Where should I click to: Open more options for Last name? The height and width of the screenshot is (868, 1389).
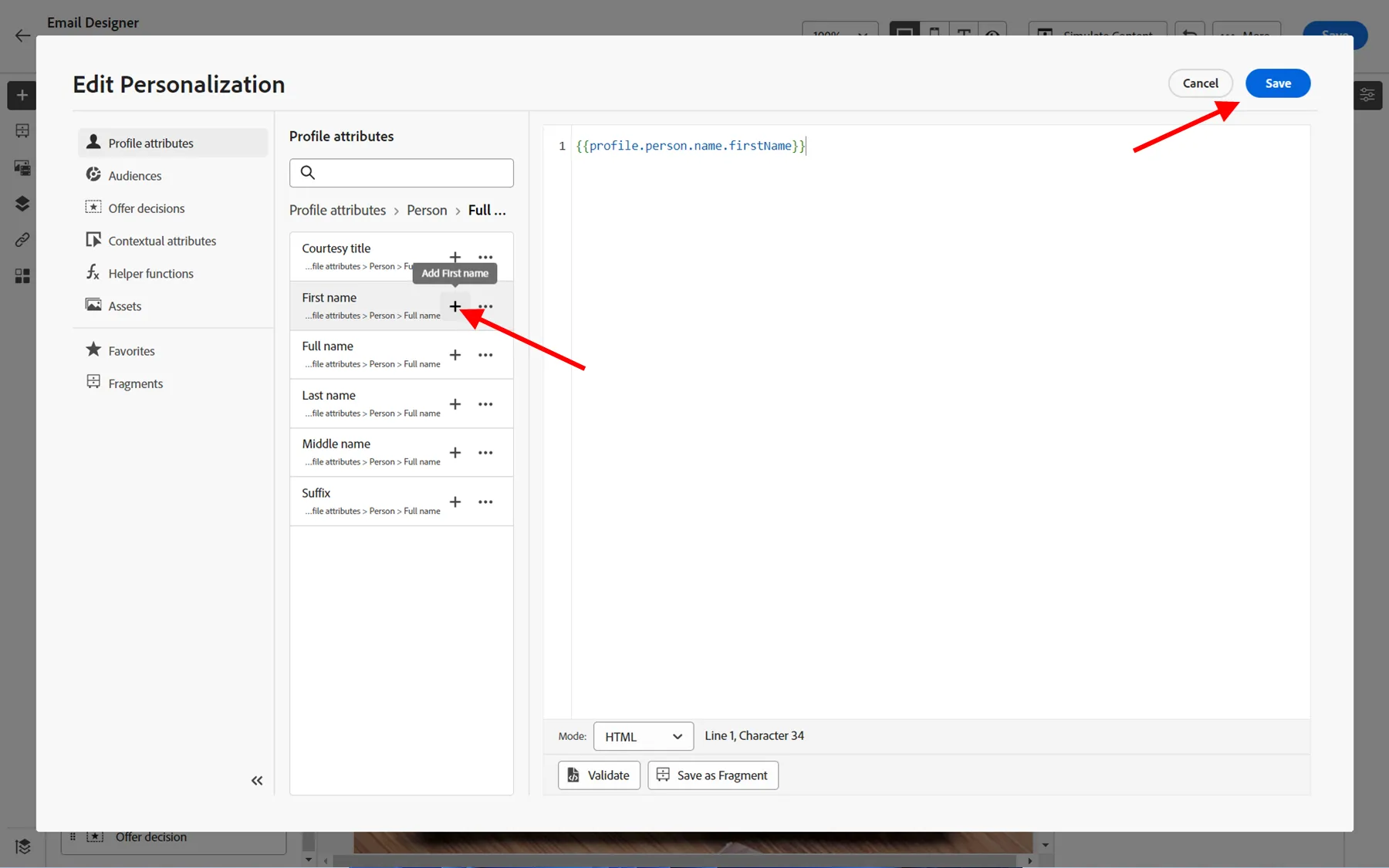click(x=485, y=404)
